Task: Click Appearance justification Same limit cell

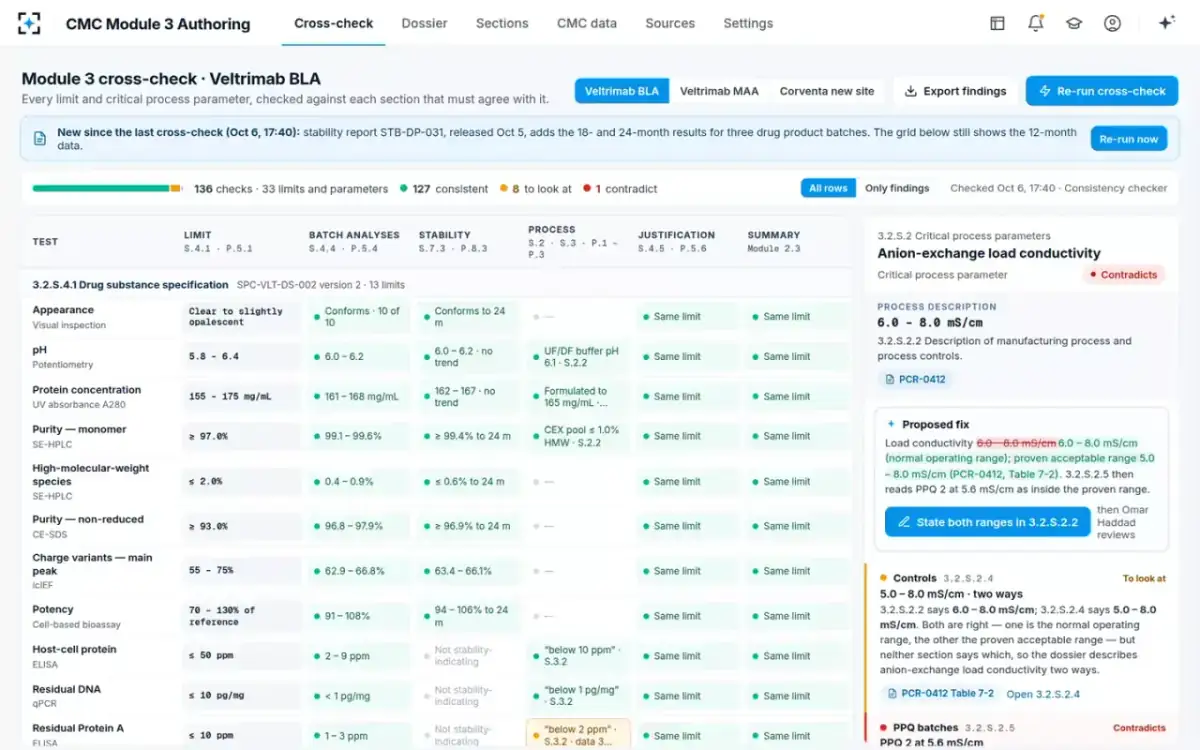Action: click(689, 316)
